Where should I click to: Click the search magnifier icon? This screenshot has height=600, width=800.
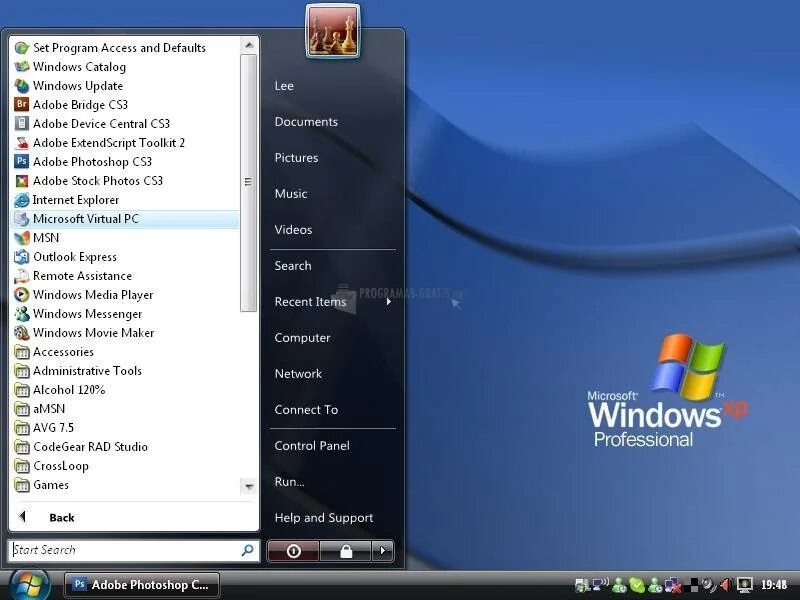(x=247, y=550)
